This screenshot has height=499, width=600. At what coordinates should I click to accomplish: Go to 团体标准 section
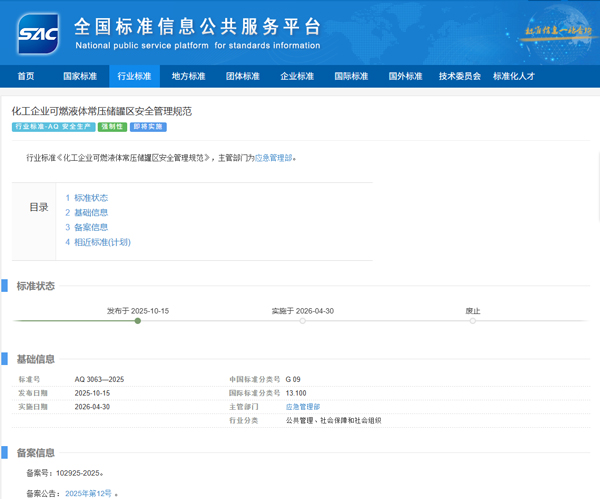(243, 76)
